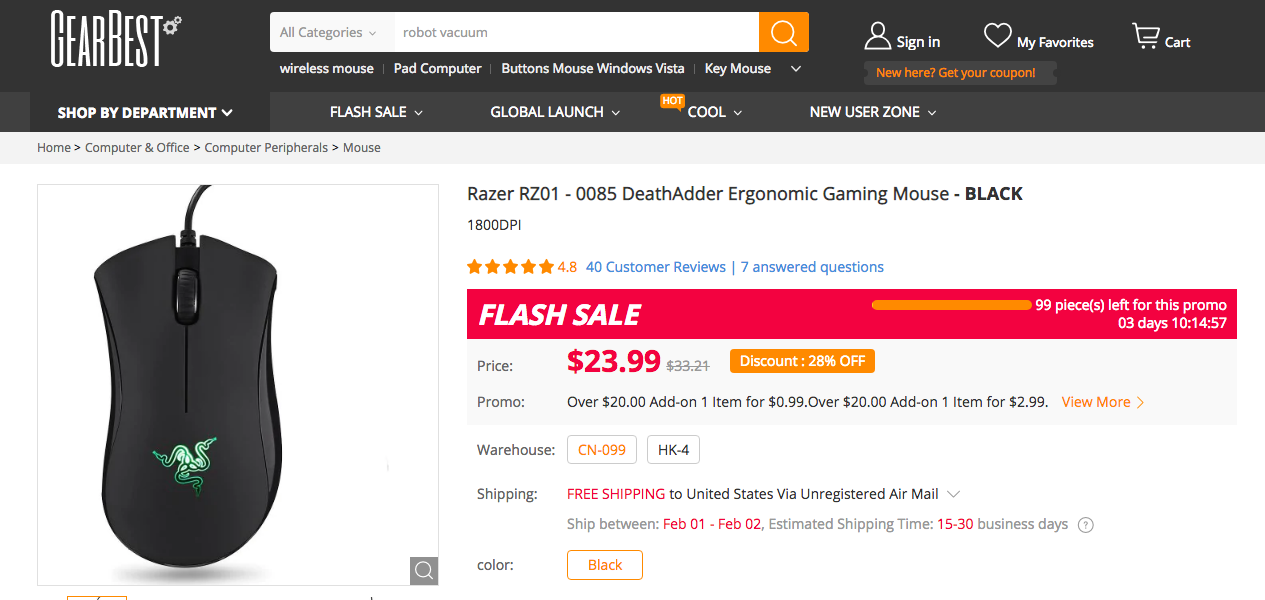Viewport: 1265px width, 600px height.
Task: Zoom product image with magnifier icon
Action: (x=424, y=571)
